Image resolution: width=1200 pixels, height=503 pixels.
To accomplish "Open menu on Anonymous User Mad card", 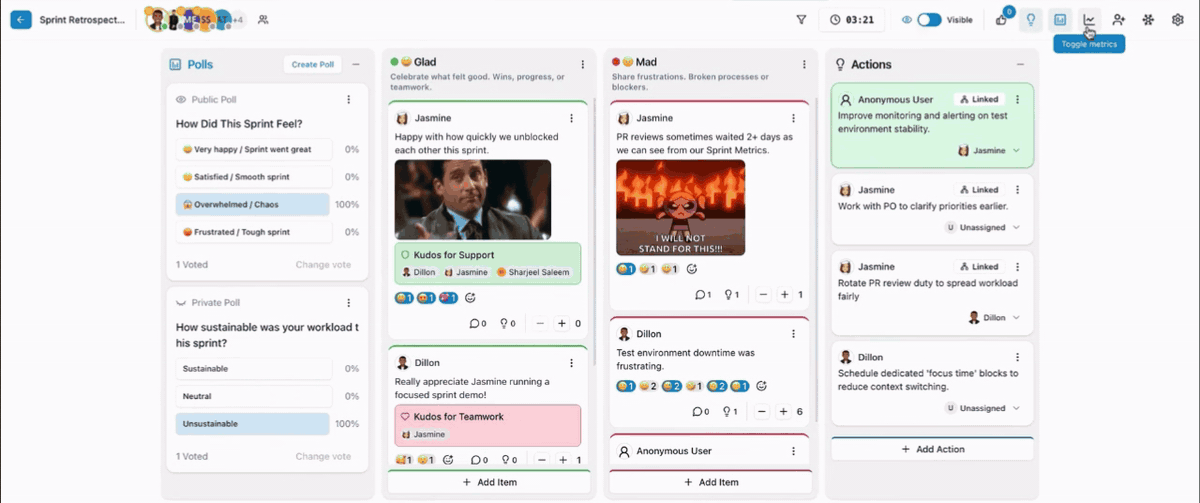I will tap(793, 451).
